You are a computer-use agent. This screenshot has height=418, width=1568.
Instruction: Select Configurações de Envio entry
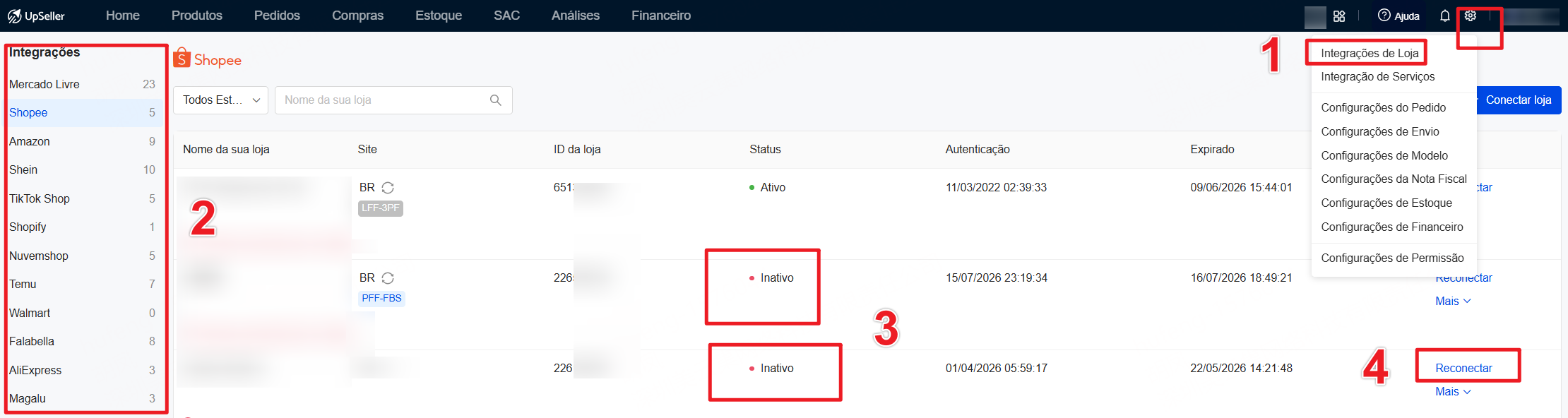[1380, 131]
